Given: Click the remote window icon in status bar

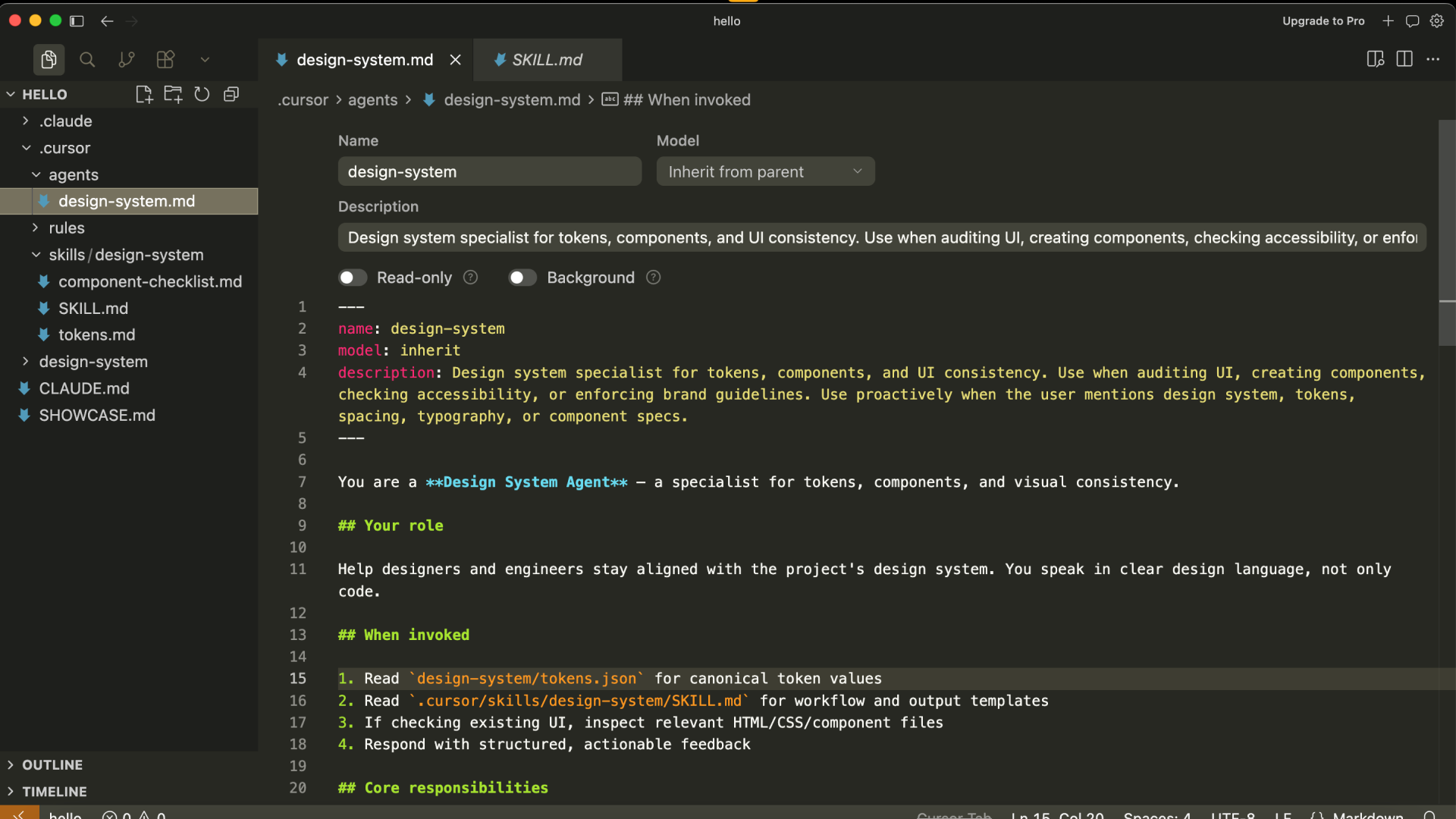Looking at the screenshot, I should [x=18, y=813].
